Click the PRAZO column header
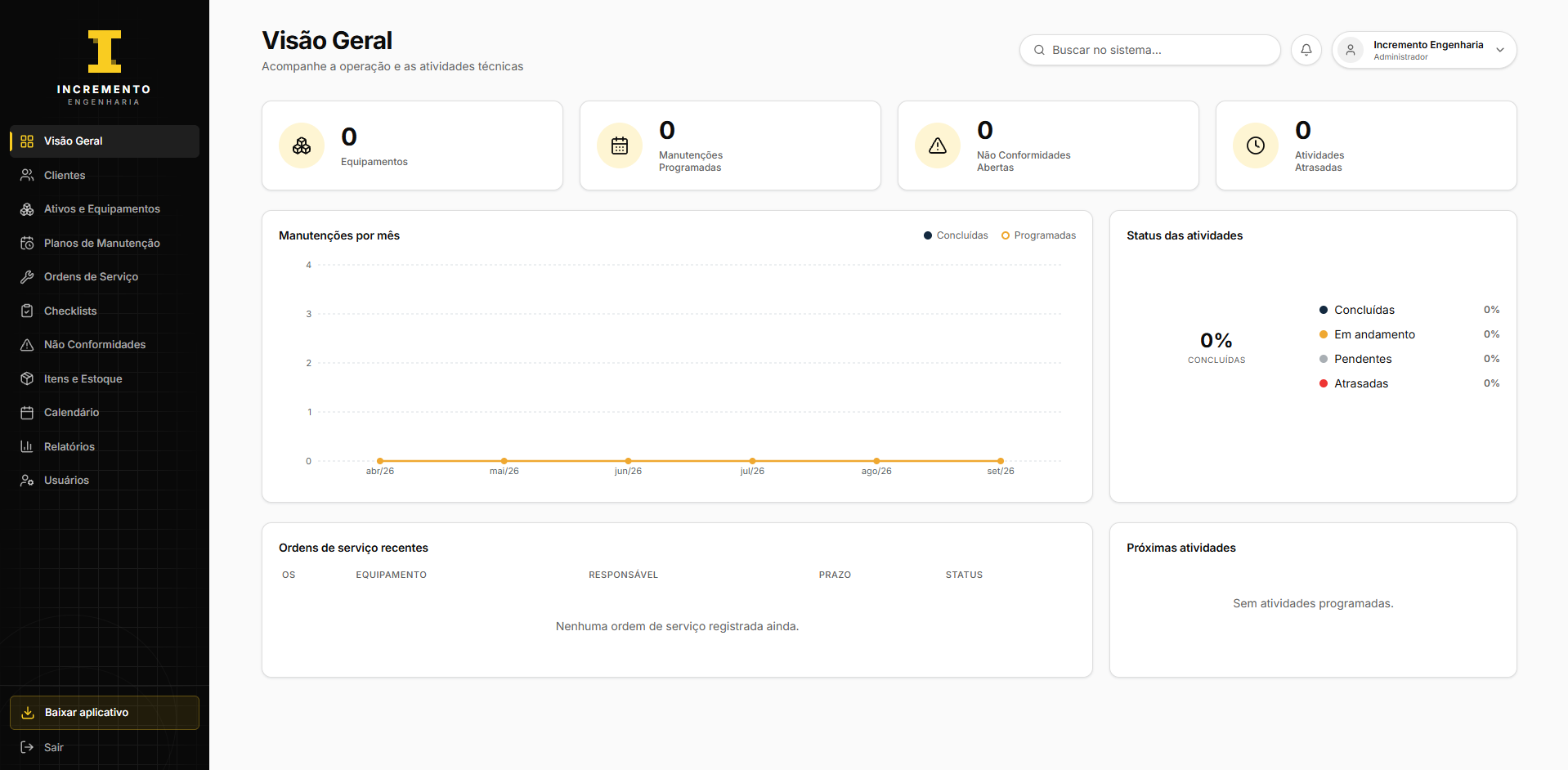 [835, 575]
